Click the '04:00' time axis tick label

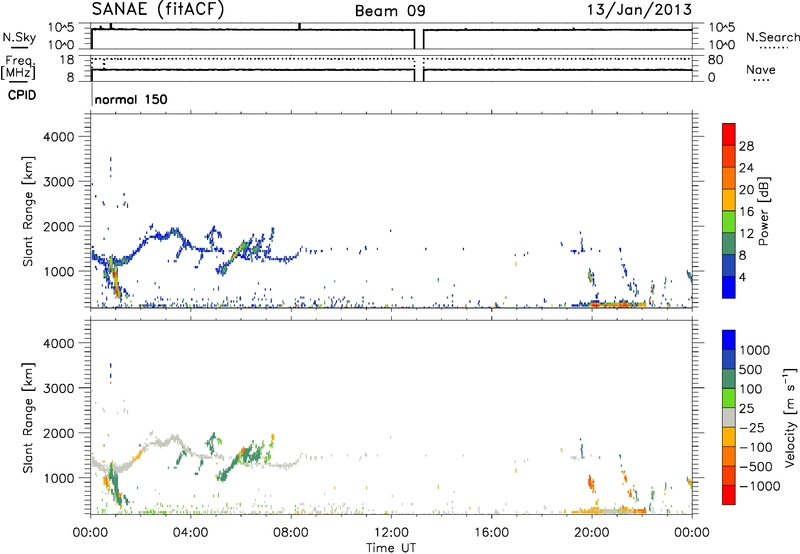191,533
